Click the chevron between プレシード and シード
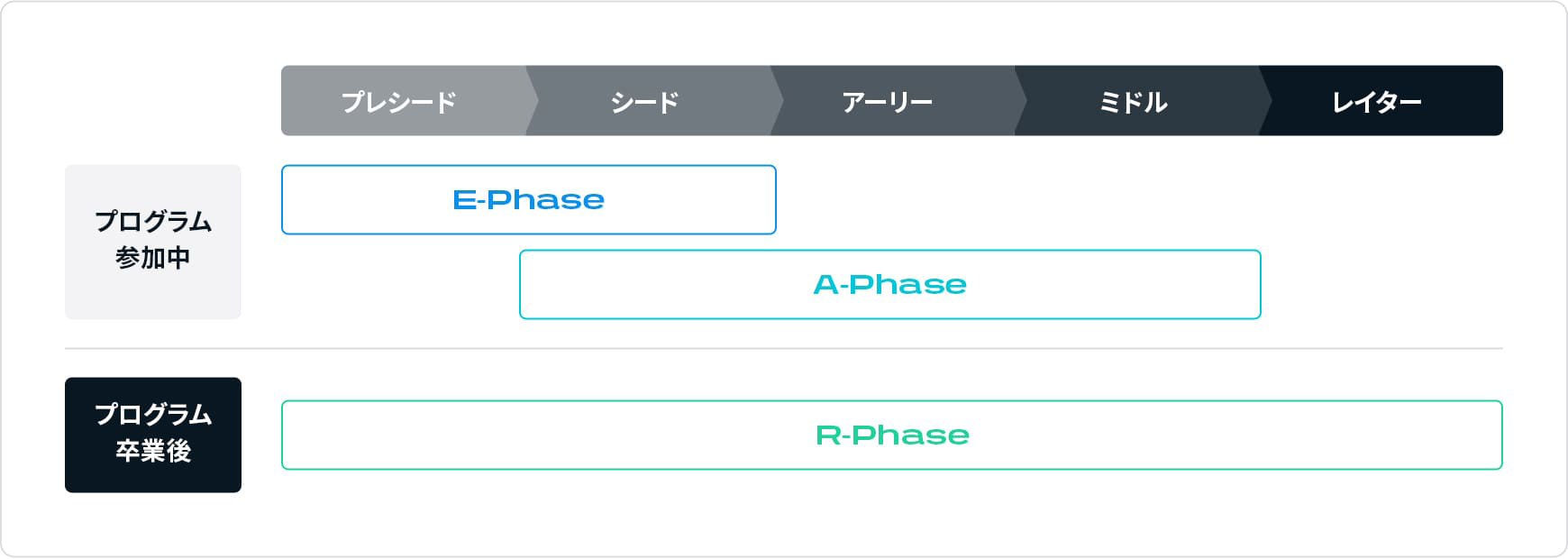Image resolution: width=1568 pixels, height=559 pixels. [x=533, y=101]
